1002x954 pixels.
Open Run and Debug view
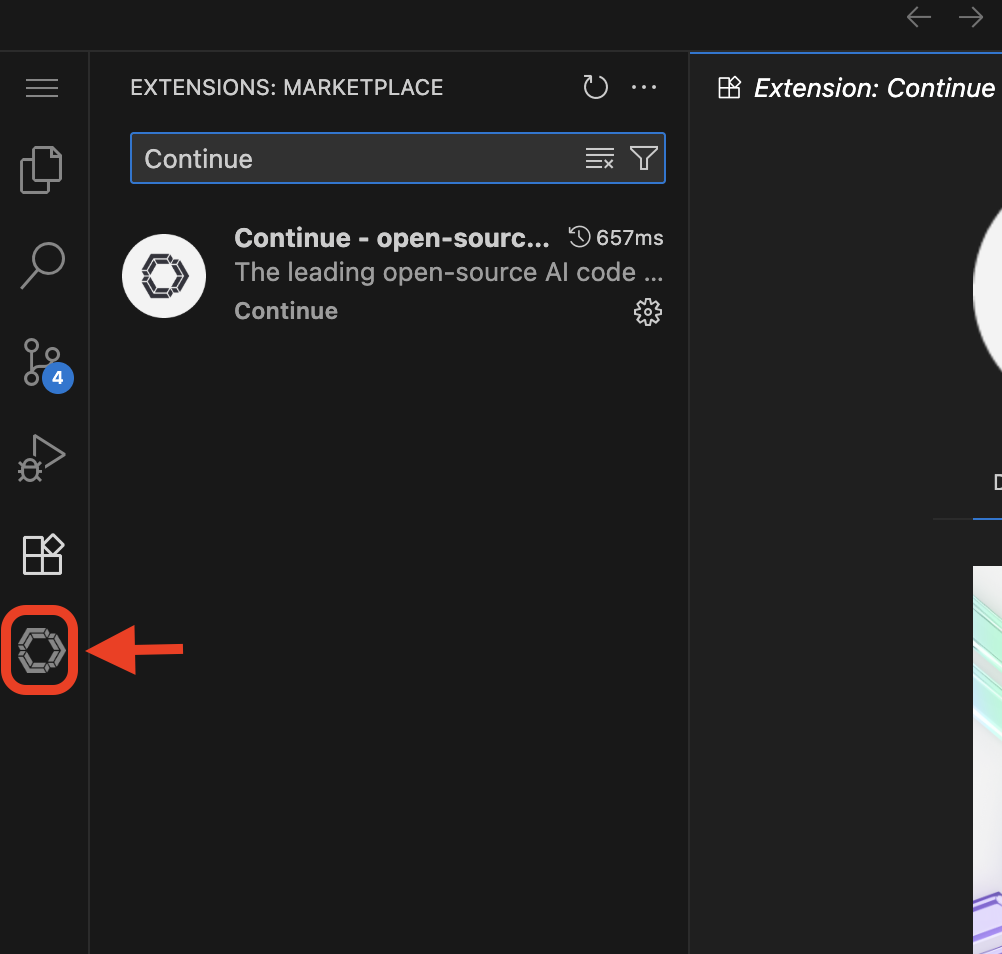click(42, 458)
